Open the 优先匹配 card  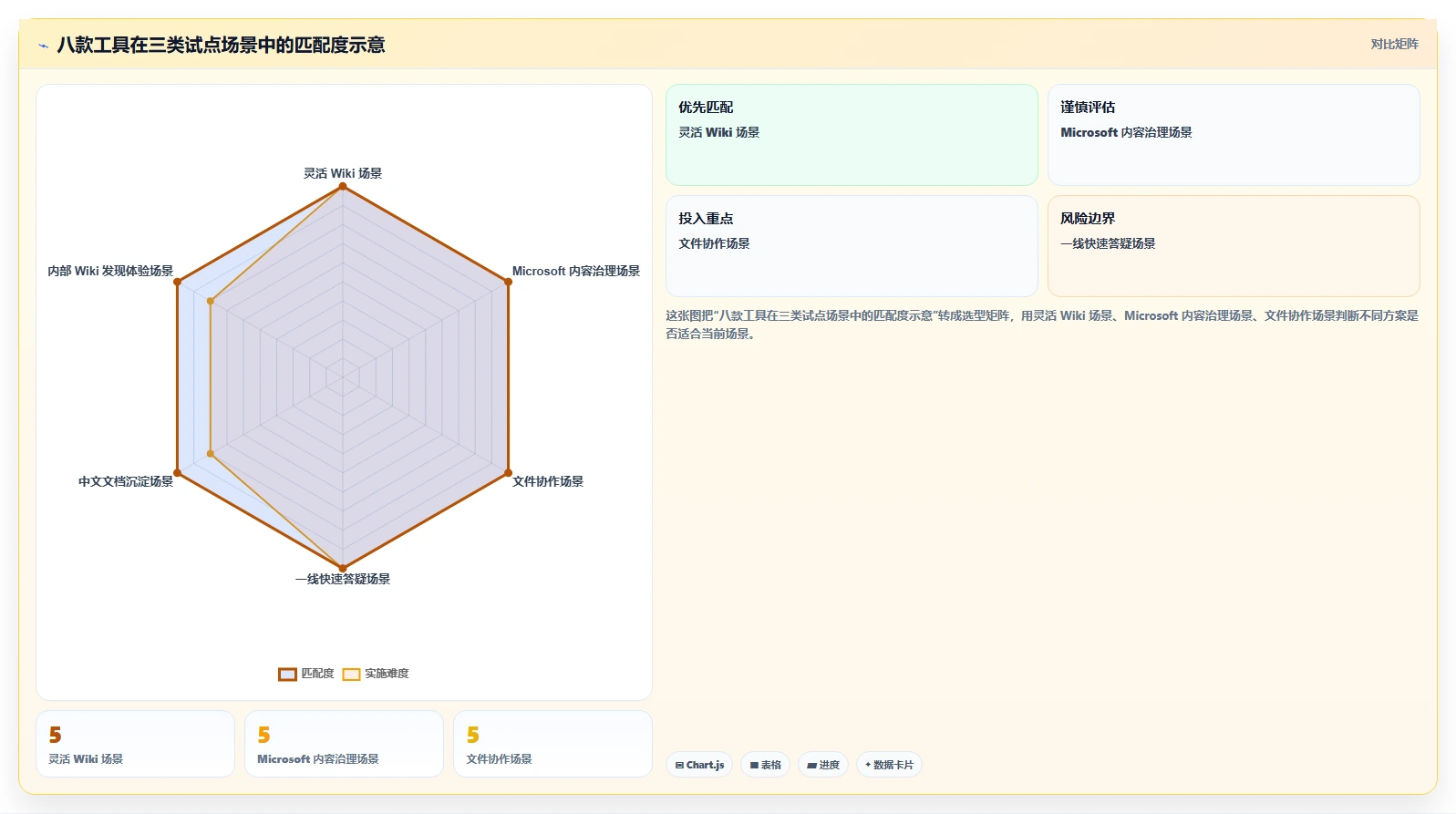[852, 135]
